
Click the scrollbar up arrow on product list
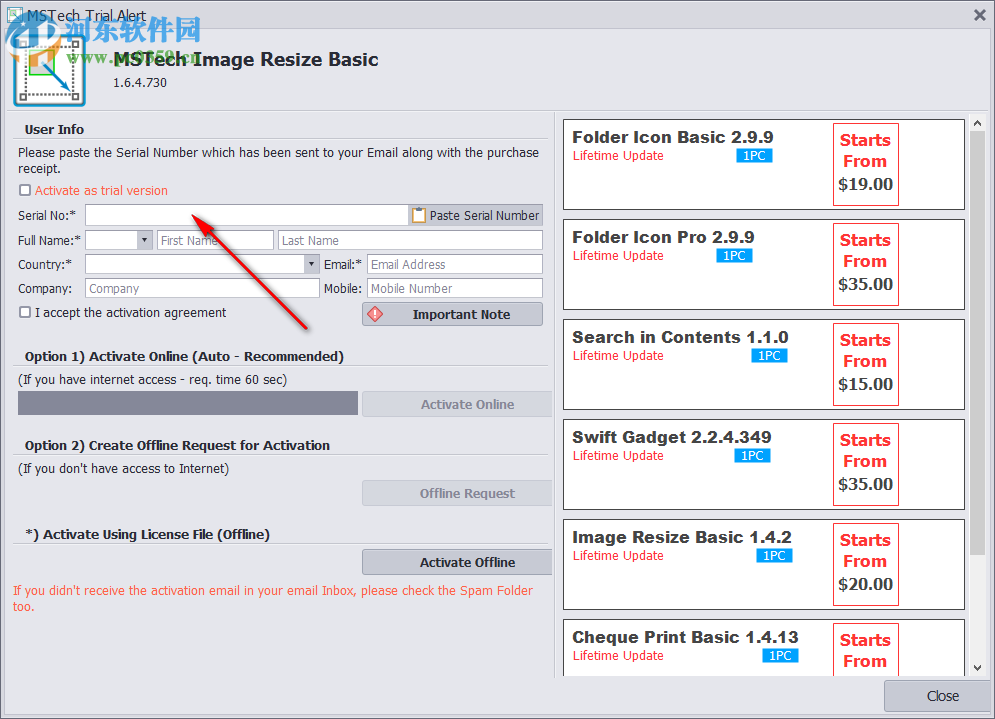(x=977, y=123)
